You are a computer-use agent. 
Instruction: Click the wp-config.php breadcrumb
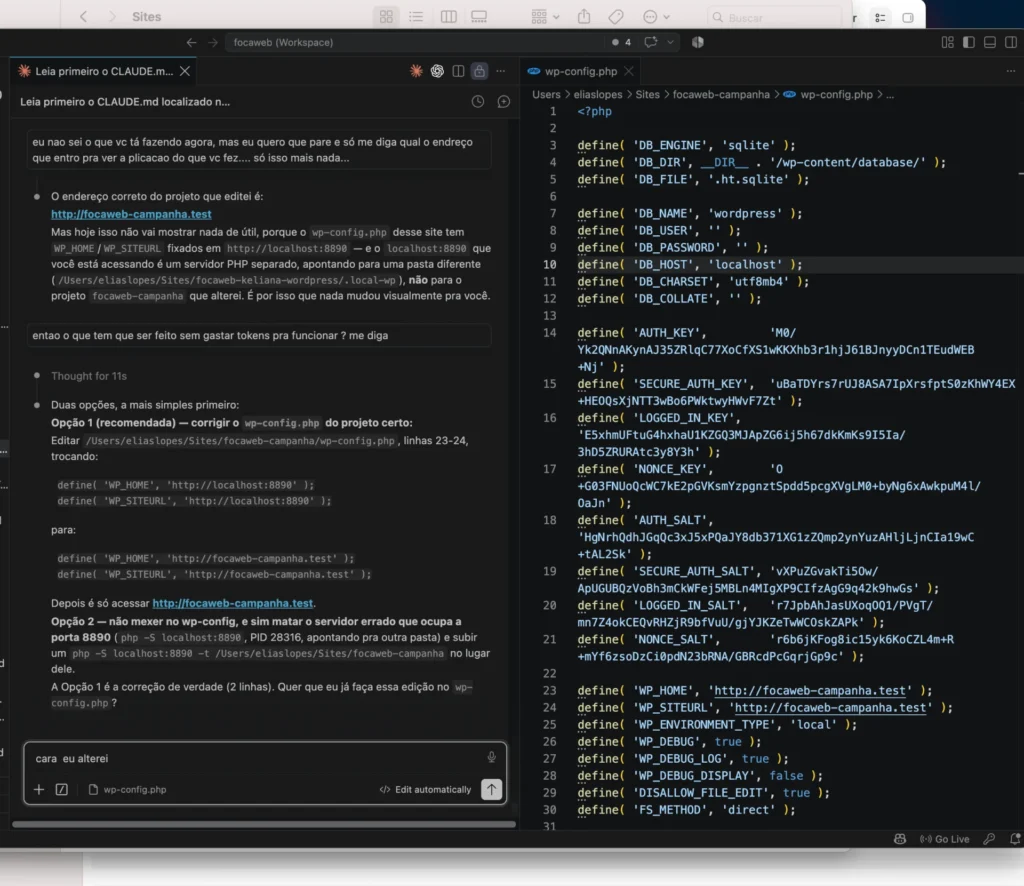tap(836, 95)
